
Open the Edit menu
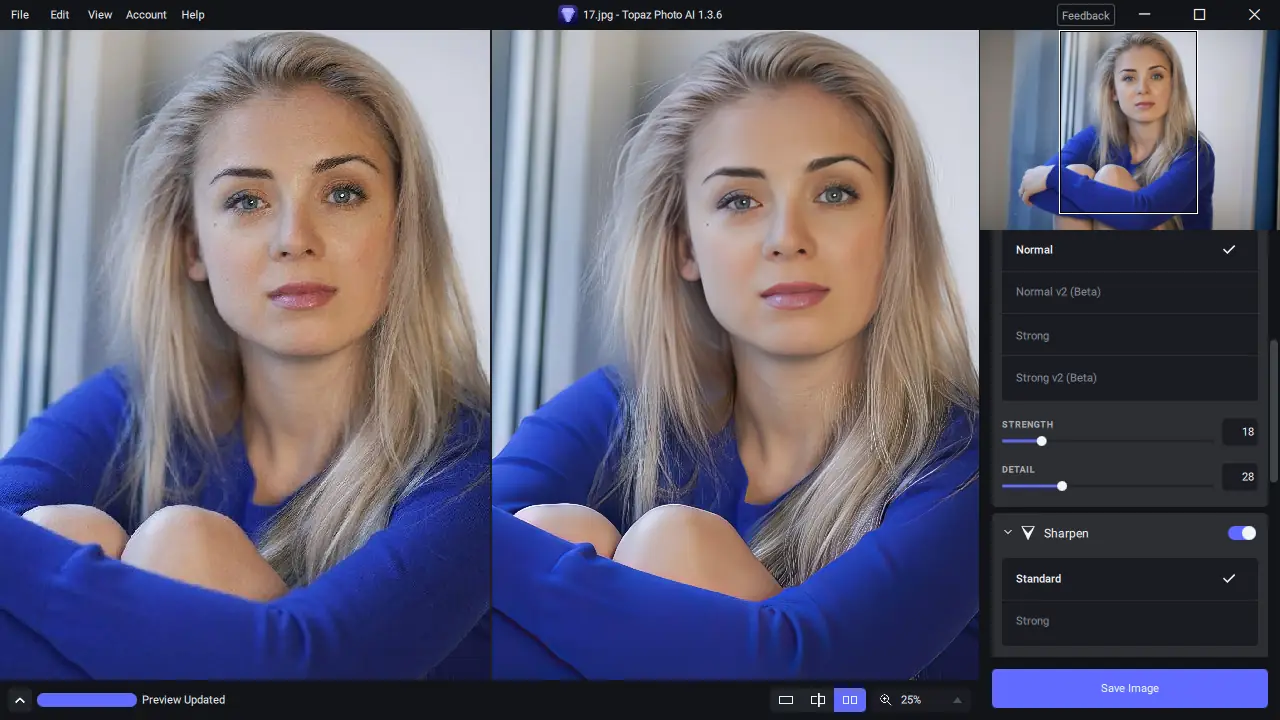pyautogui.click(x=60, y=15)
